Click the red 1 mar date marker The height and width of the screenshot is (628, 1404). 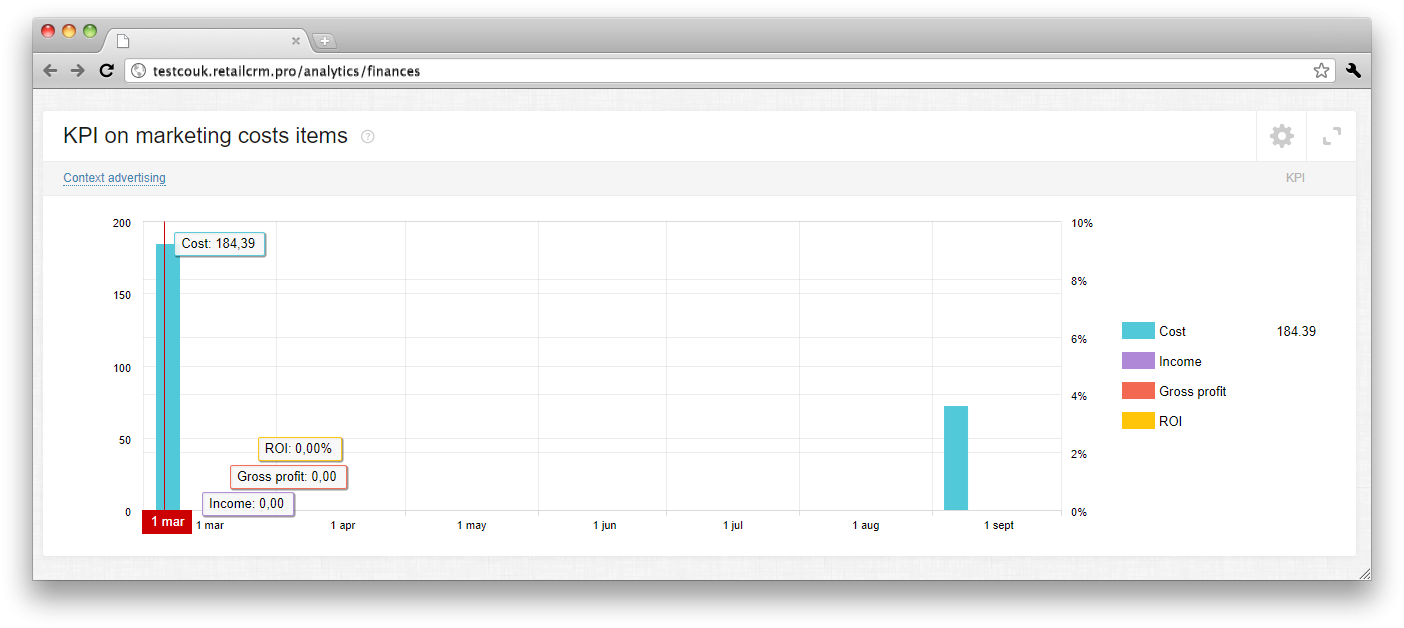(167, 522)
